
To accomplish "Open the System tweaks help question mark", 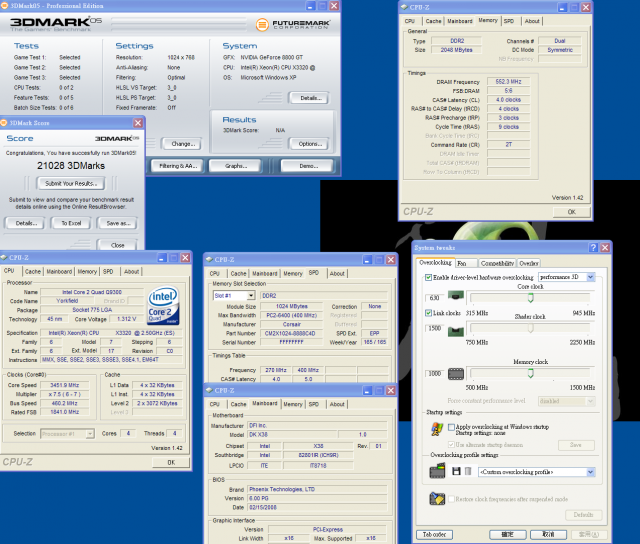I will coord(593,247).
